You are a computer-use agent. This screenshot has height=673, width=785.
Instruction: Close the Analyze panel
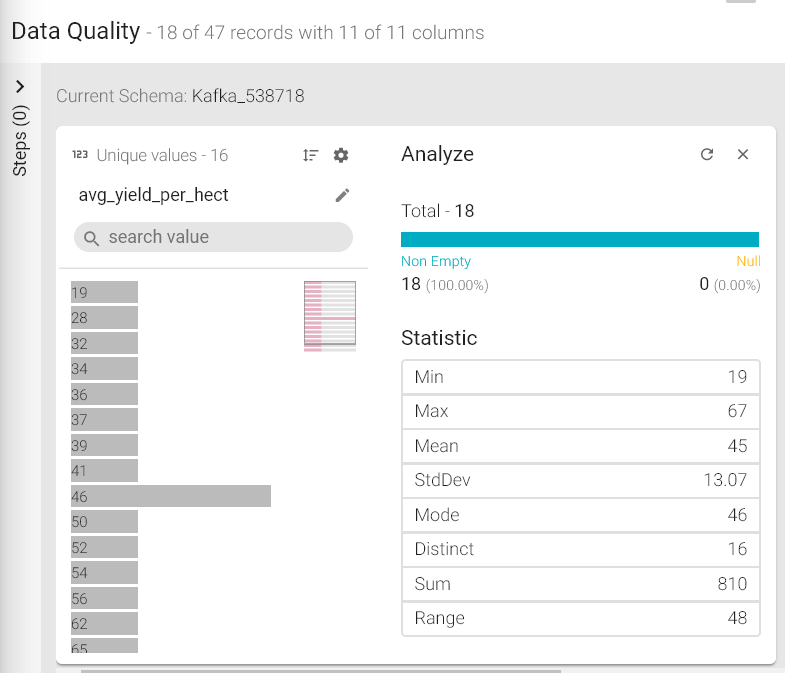click(x=743, y=154)
